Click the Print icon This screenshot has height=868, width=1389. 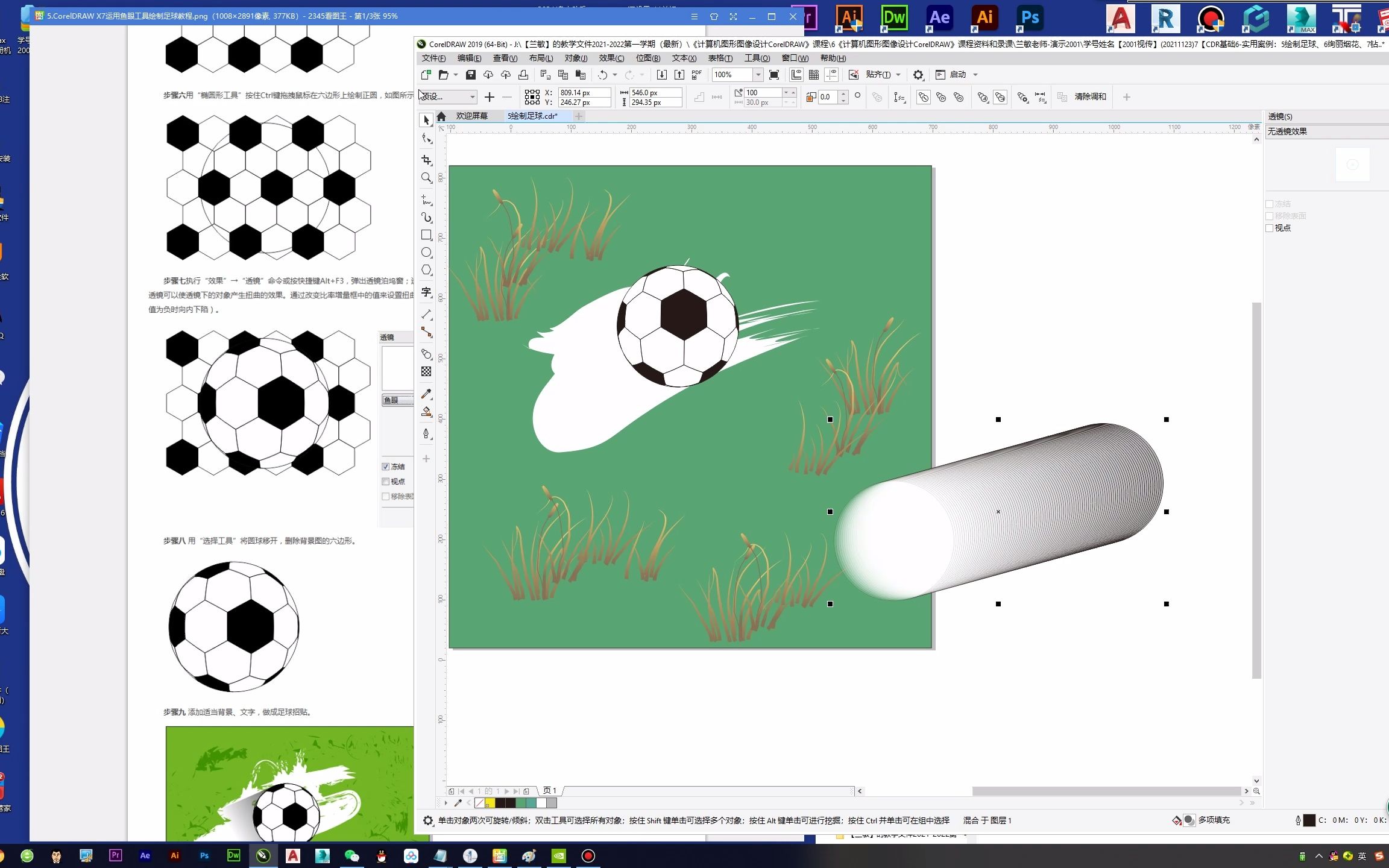coord(523,75)
